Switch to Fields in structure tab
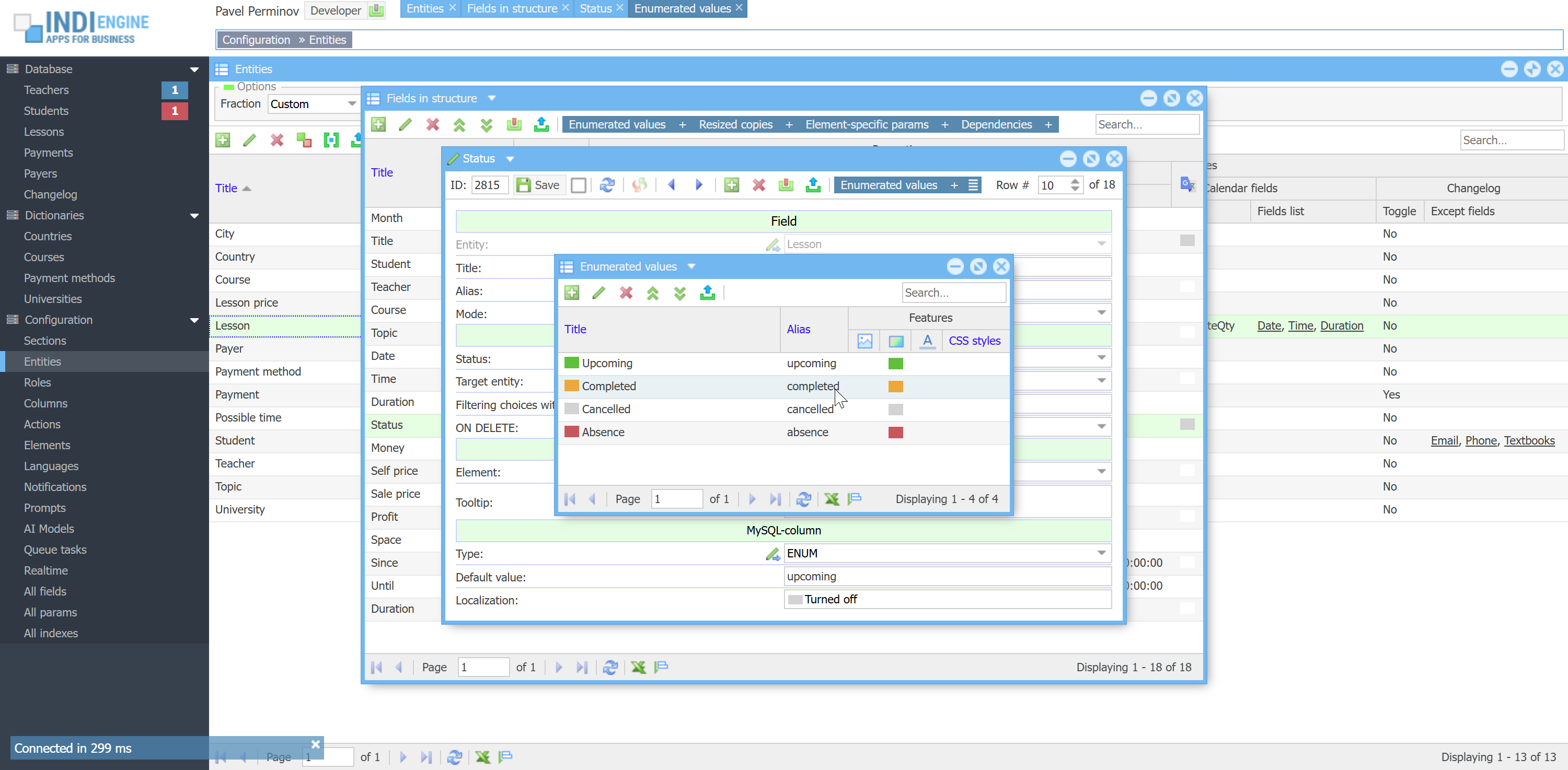 click(x=511, y=8)
